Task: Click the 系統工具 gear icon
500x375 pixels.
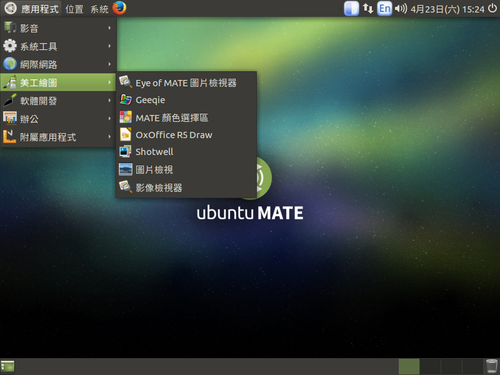Action: tap(10, 46)
